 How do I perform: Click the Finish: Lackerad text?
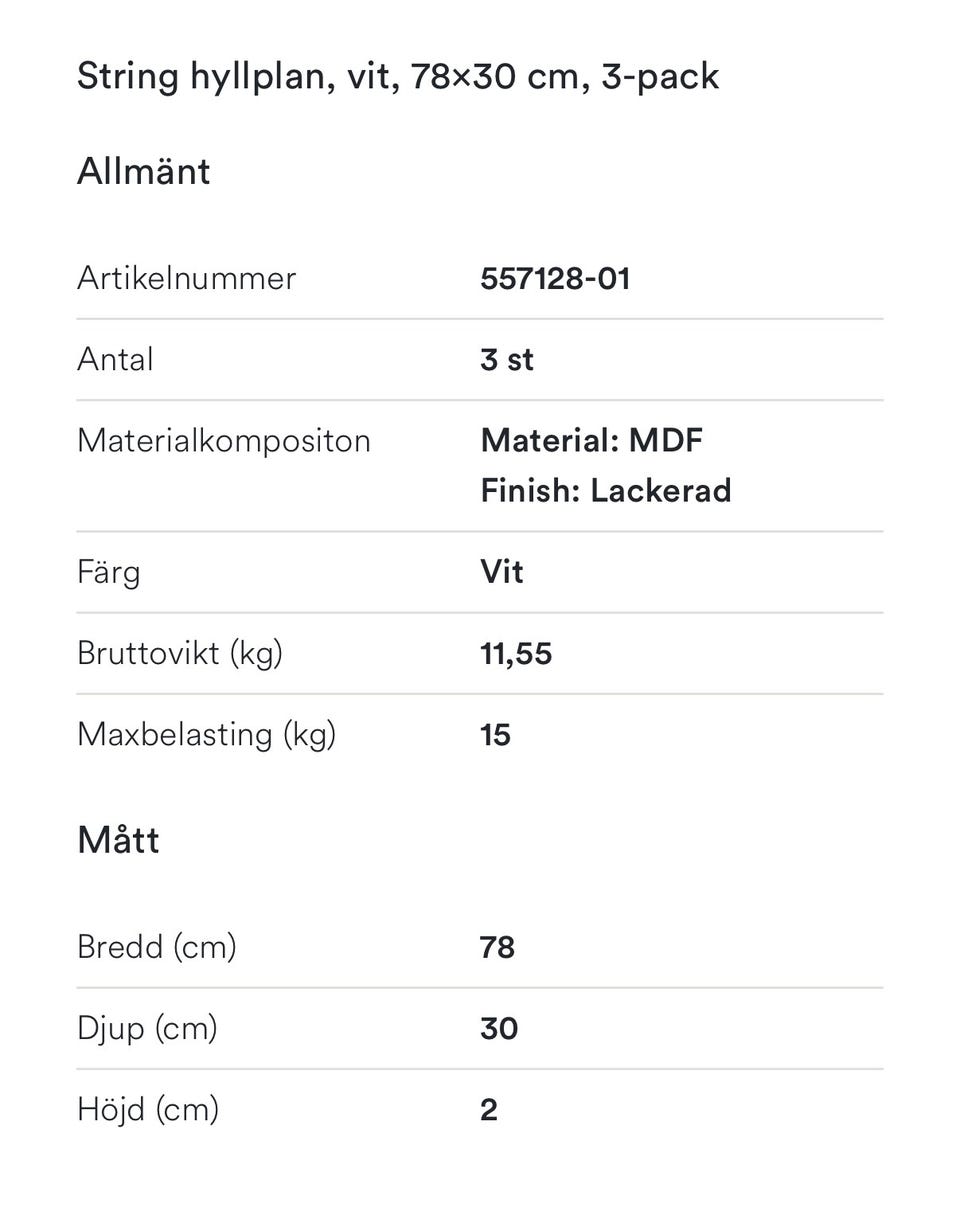pyautogui.click(x=605, y=491)
